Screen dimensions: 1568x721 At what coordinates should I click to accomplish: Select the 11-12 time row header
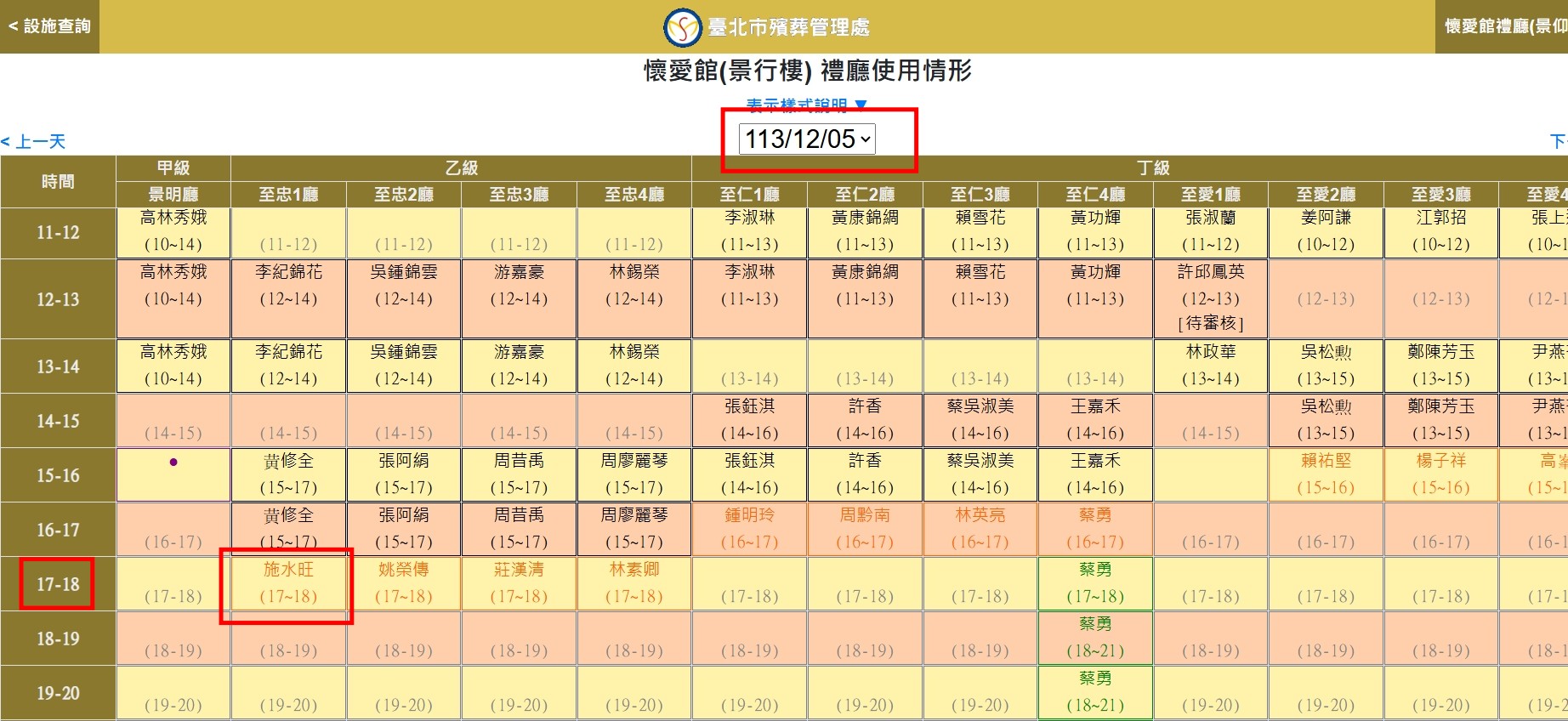[58, 232]
